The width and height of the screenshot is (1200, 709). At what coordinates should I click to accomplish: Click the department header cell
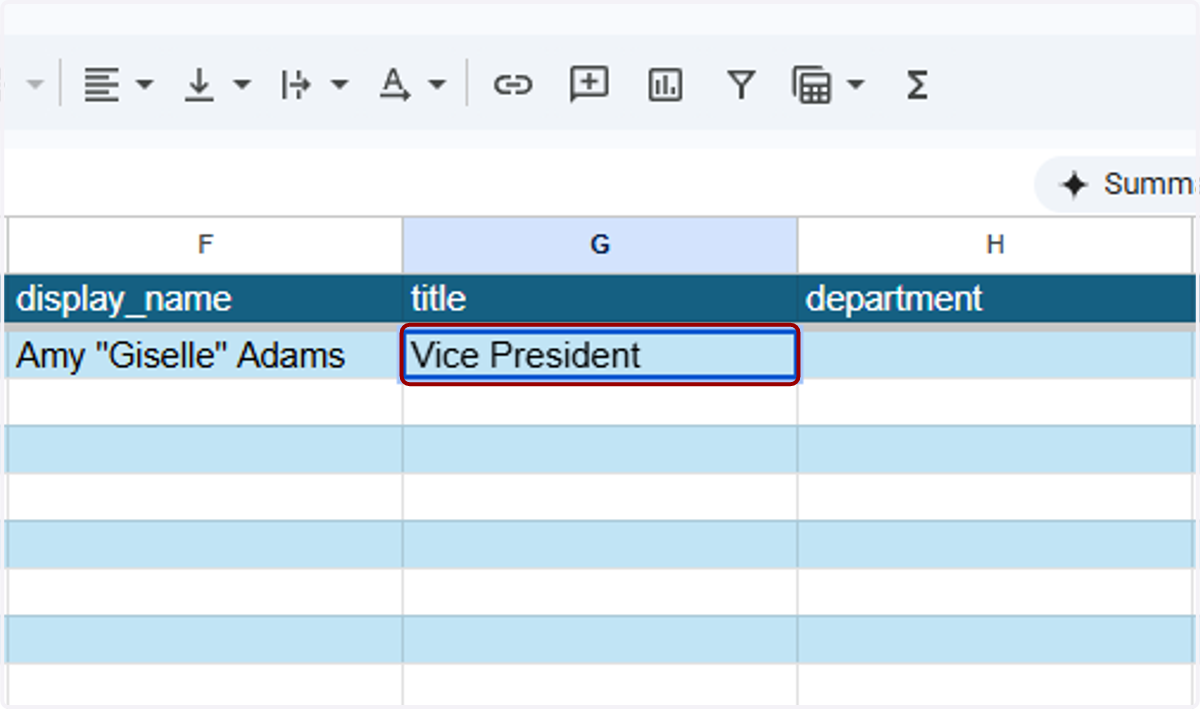[x=996, y=298]
